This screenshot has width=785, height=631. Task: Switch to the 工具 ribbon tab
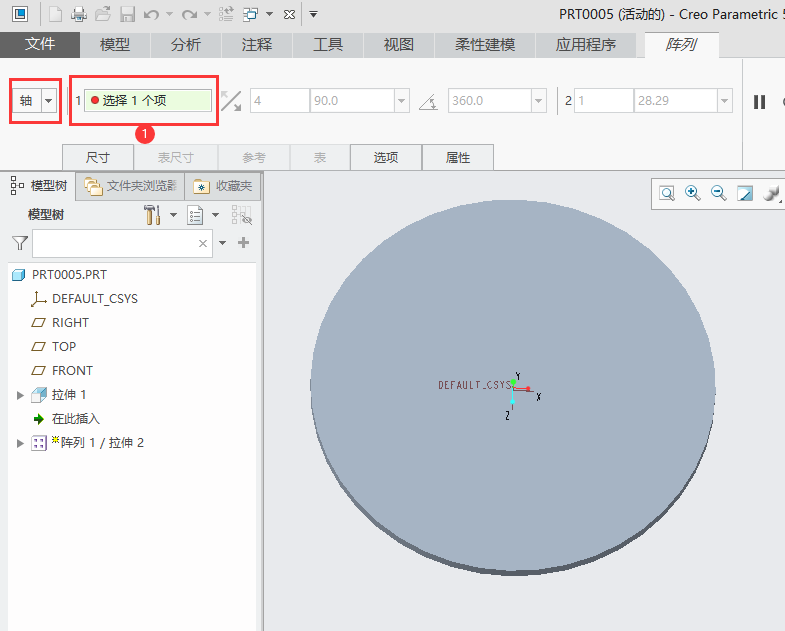pyautogui.click(x=328, y=45)
